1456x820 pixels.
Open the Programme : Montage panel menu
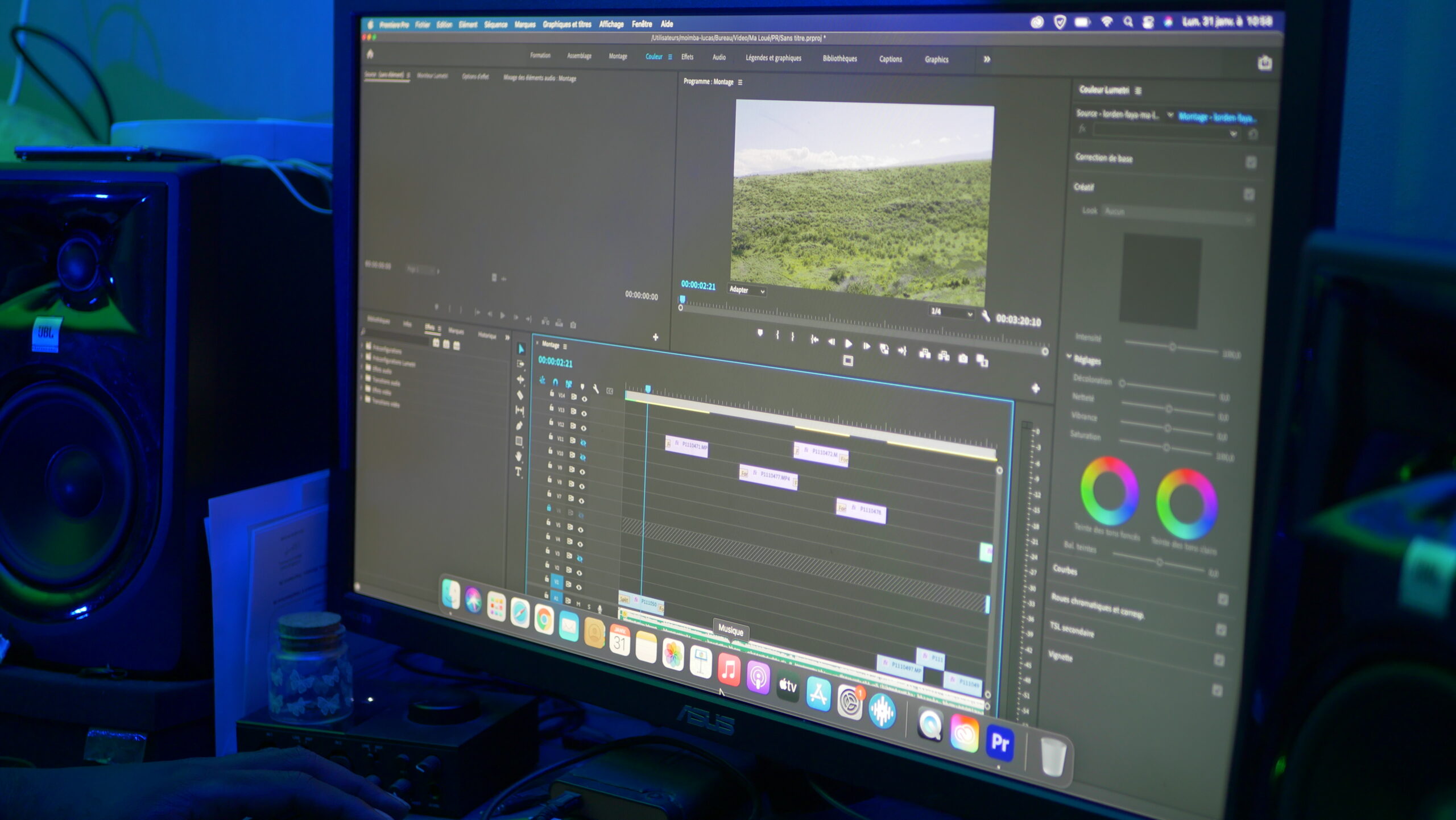(740, 82)
